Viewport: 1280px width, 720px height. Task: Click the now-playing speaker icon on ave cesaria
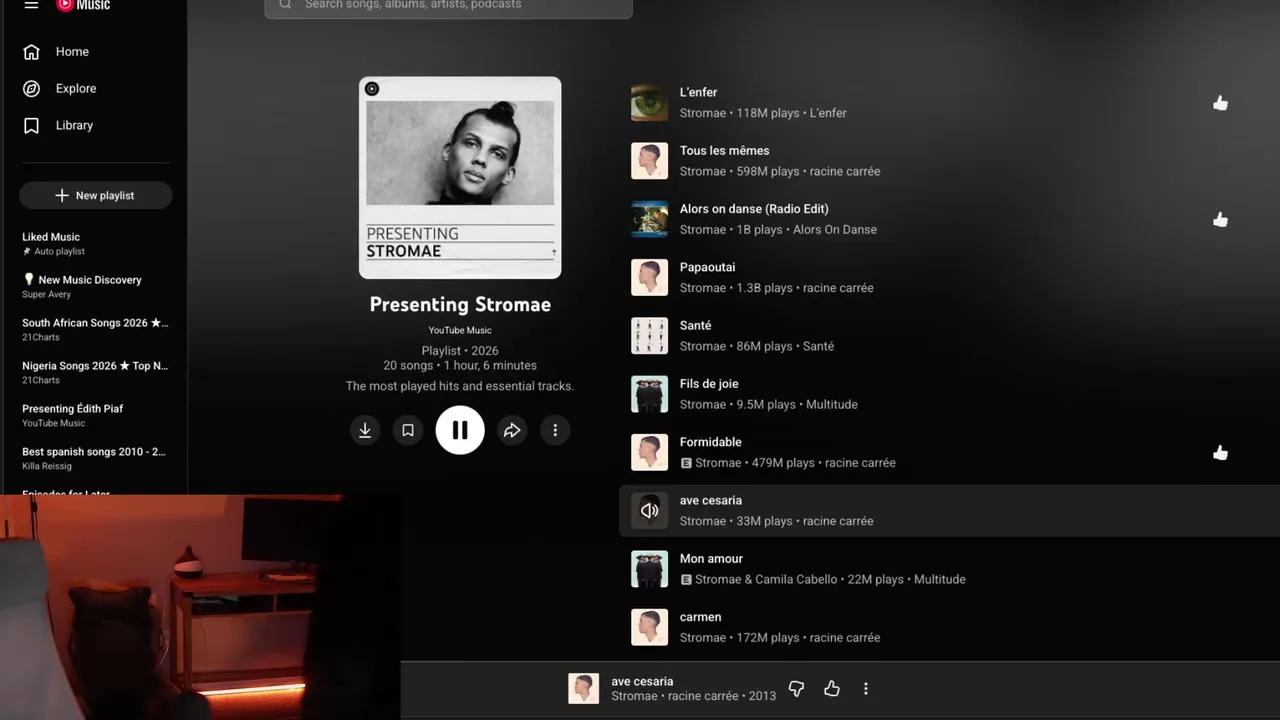(x=649, y=511)
